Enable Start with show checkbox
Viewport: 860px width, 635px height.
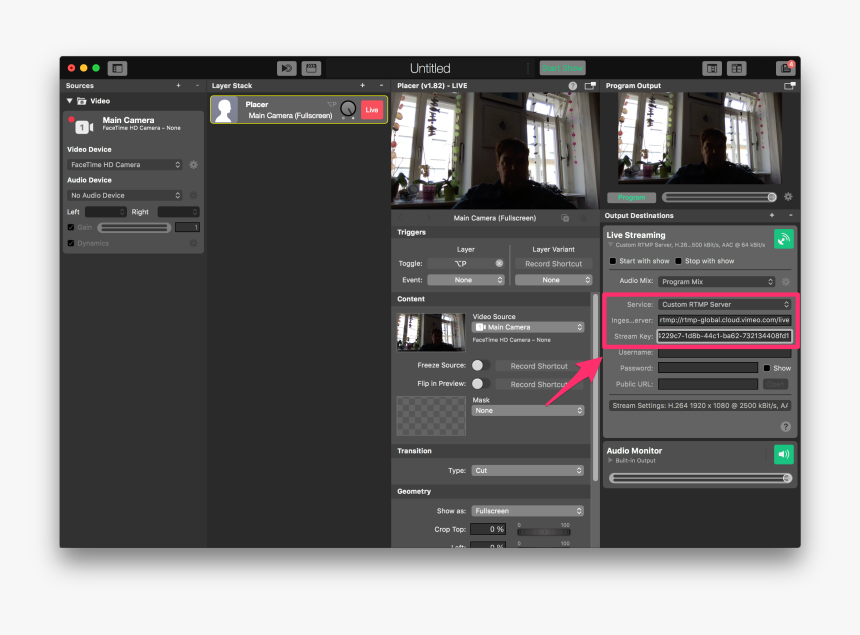pyautogui.click(x=613, y=261)
